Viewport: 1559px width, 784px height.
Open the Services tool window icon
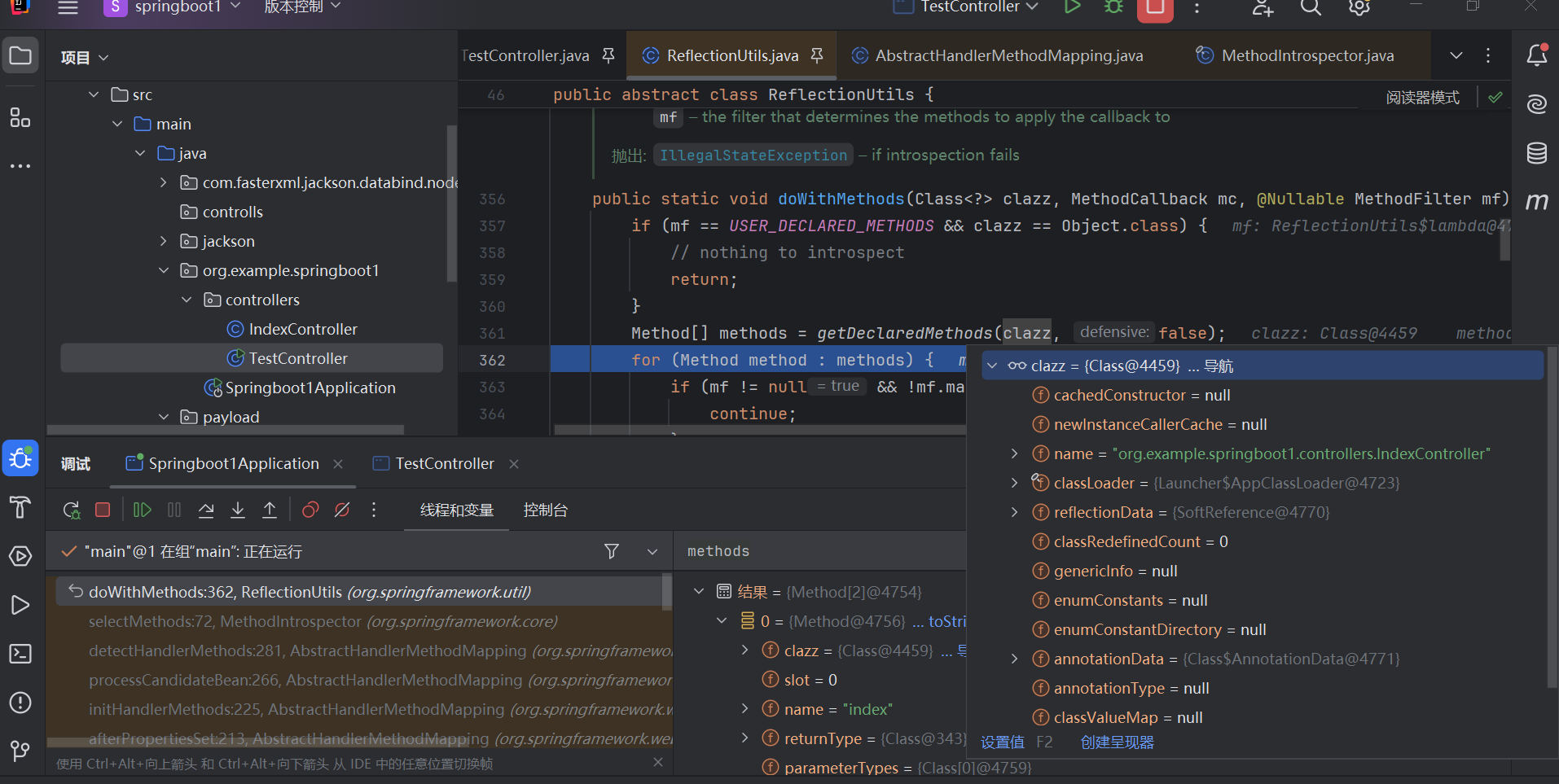pos(20,556)
